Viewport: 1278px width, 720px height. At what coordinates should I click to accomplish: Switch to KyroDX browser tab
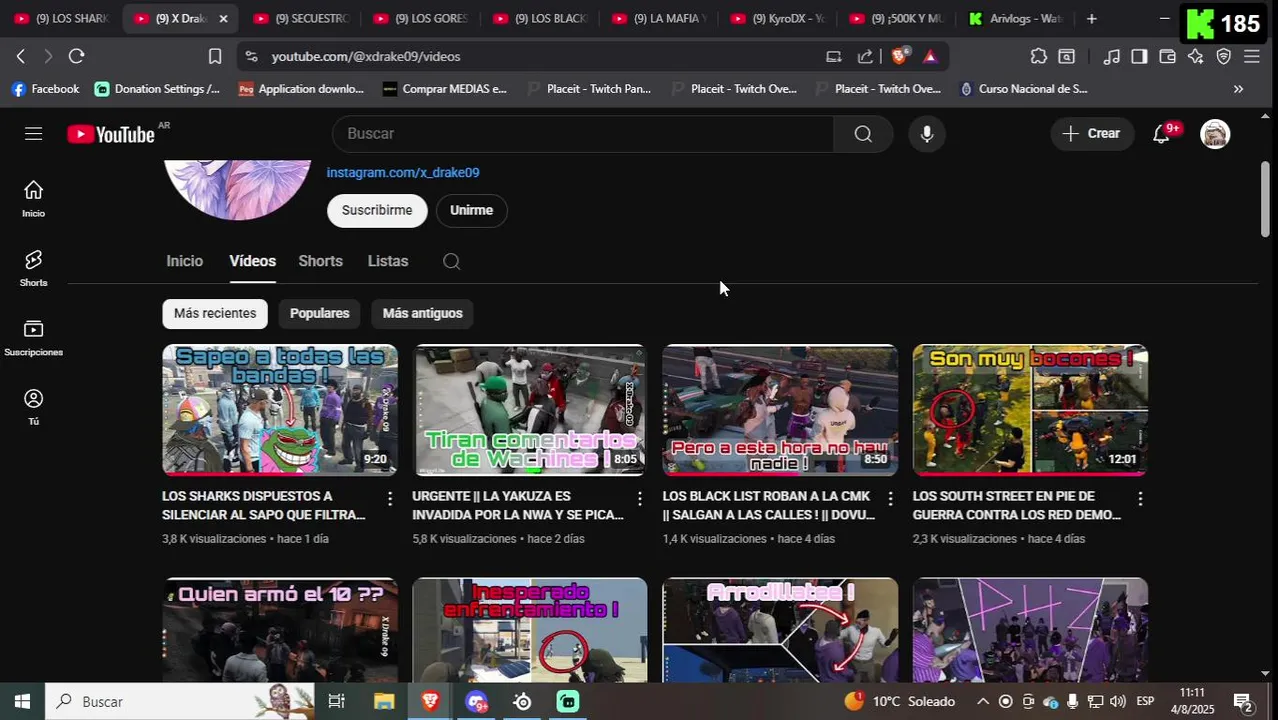point(779,19)
